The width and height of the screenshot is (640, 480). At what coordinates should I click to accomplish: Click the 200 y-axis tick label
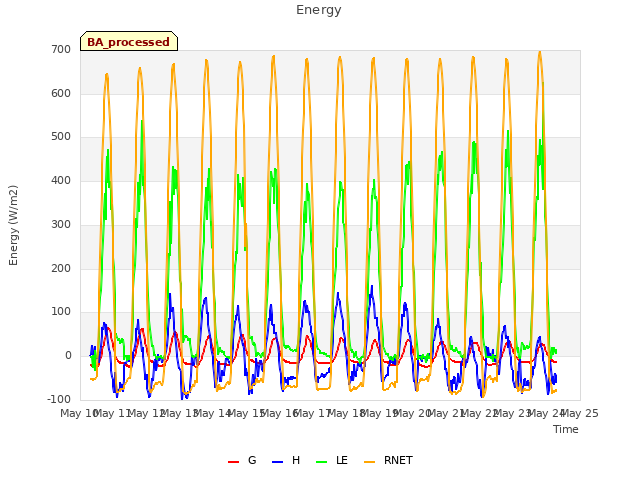coord(61,269)
